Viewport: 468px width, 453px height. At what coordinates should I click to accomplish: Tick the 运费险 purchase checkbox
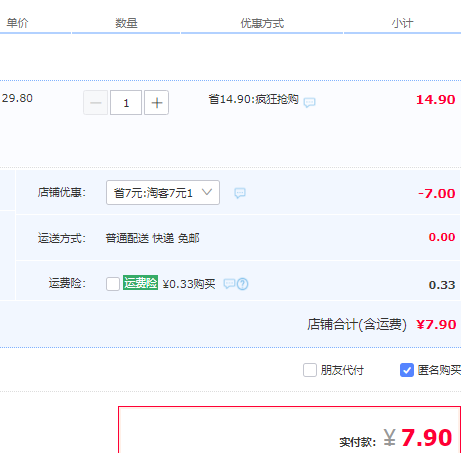113,284
